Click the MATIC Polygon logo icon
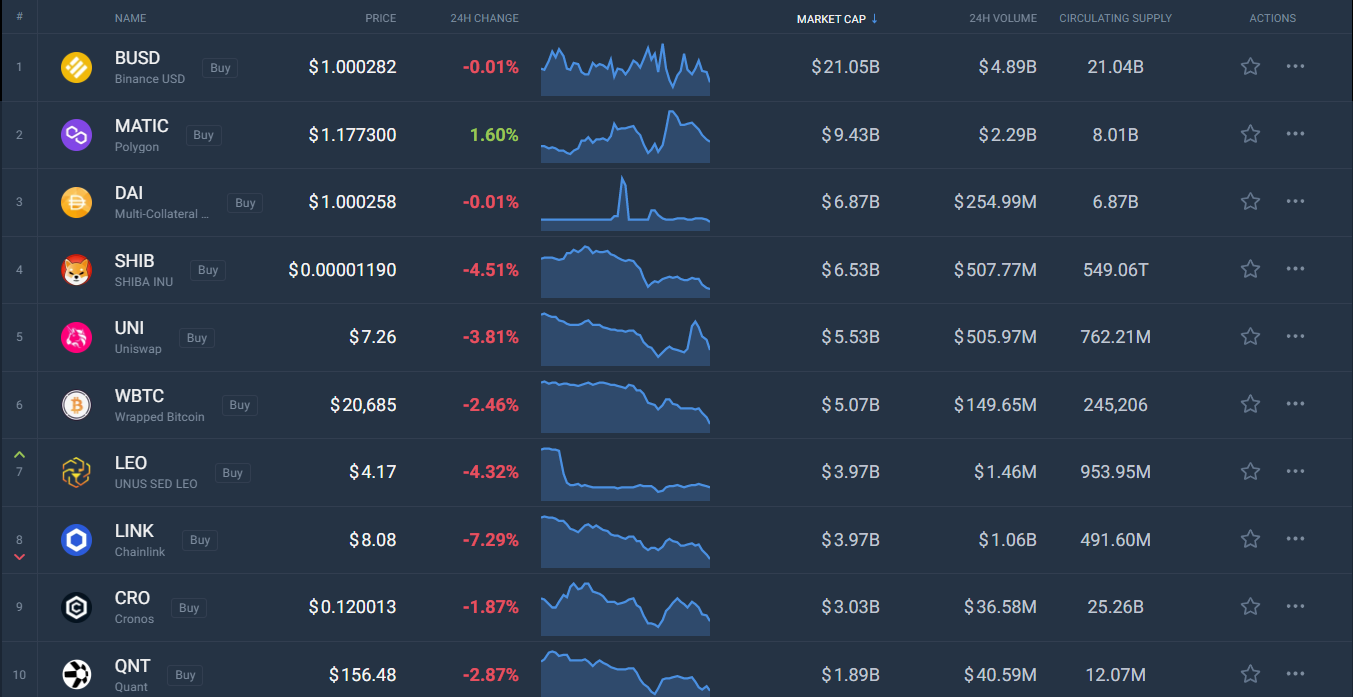 click(77, 134)
